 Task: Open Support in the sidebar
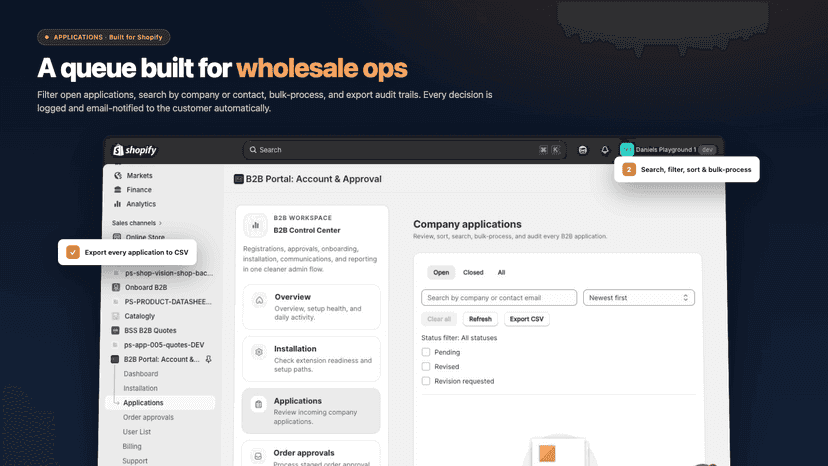pyautogui.click(x=135, y=461)
